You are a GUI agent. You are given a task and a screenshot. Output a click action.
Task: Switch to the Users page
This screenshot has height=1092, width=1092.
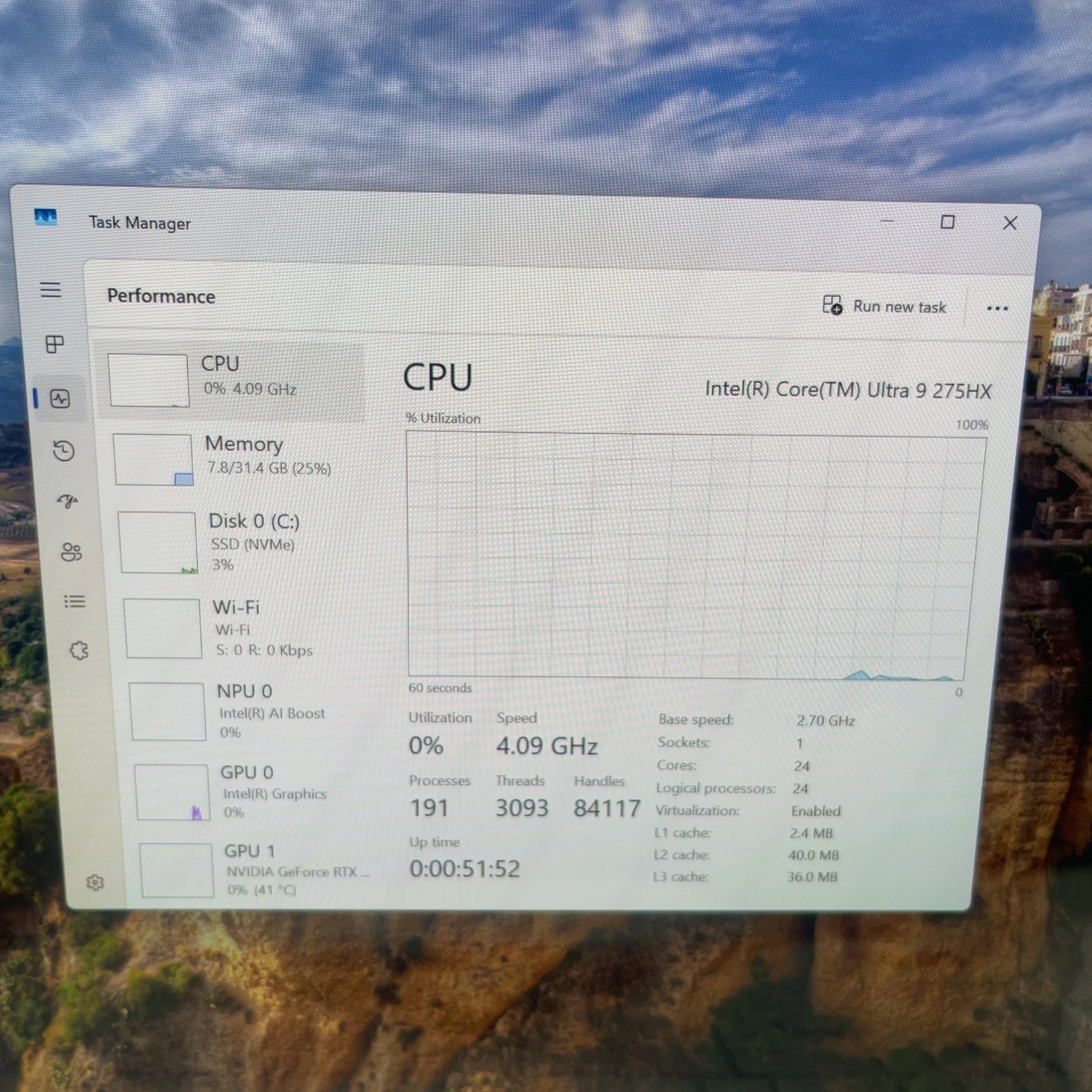(71, 552)
